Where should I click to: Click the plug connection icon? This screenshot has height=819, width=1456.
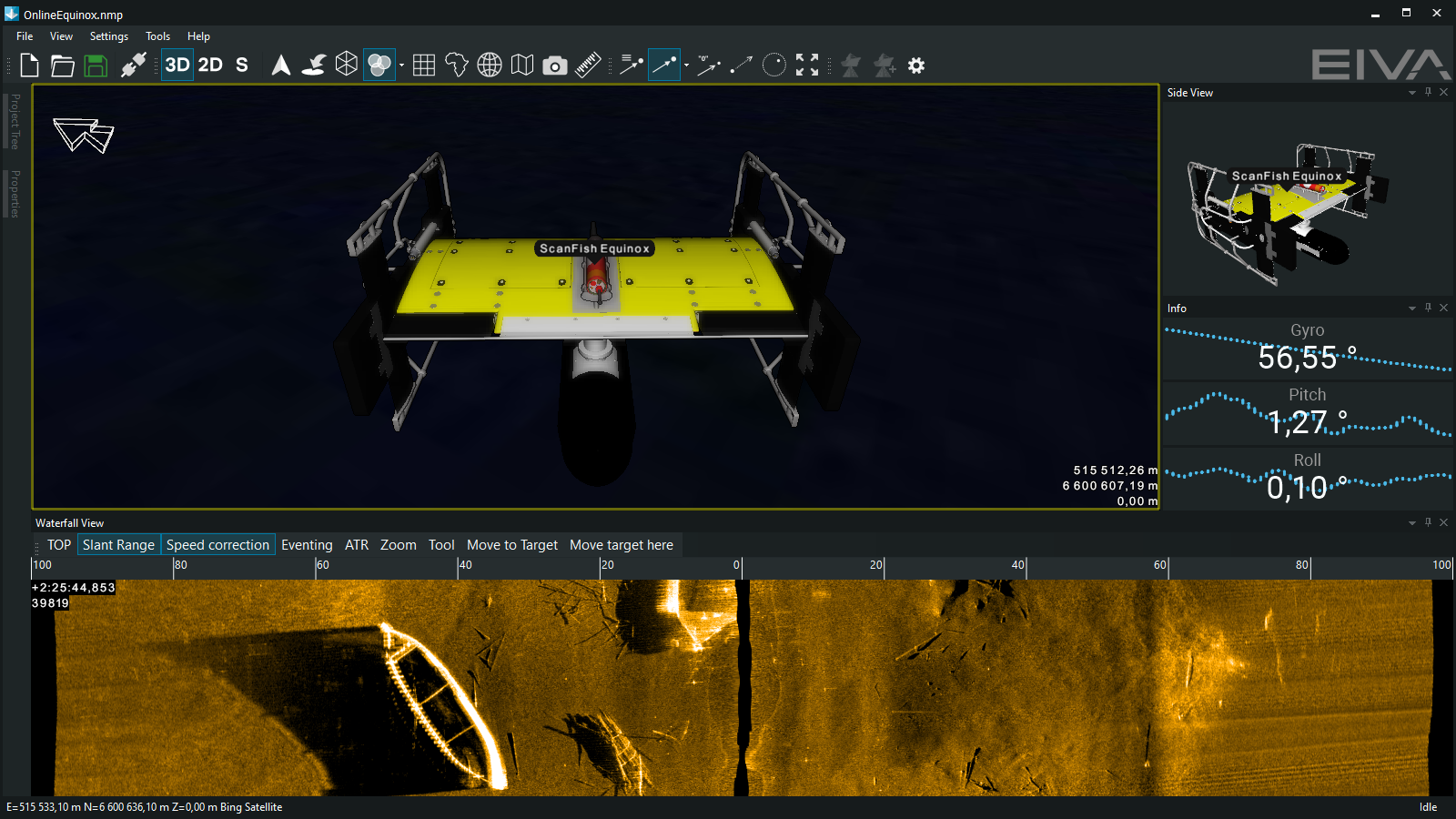[134, 66]
